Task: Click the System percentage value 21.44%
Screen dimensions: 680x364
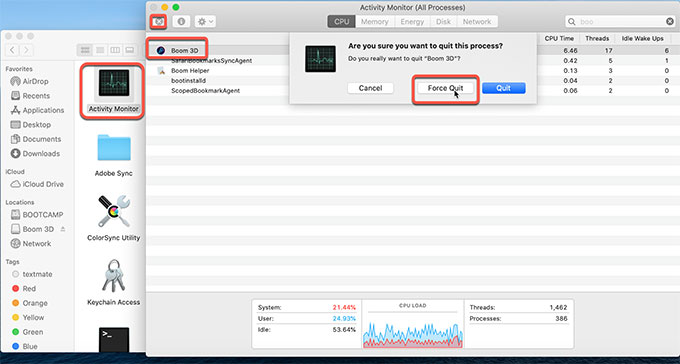Action: (344, 308)
